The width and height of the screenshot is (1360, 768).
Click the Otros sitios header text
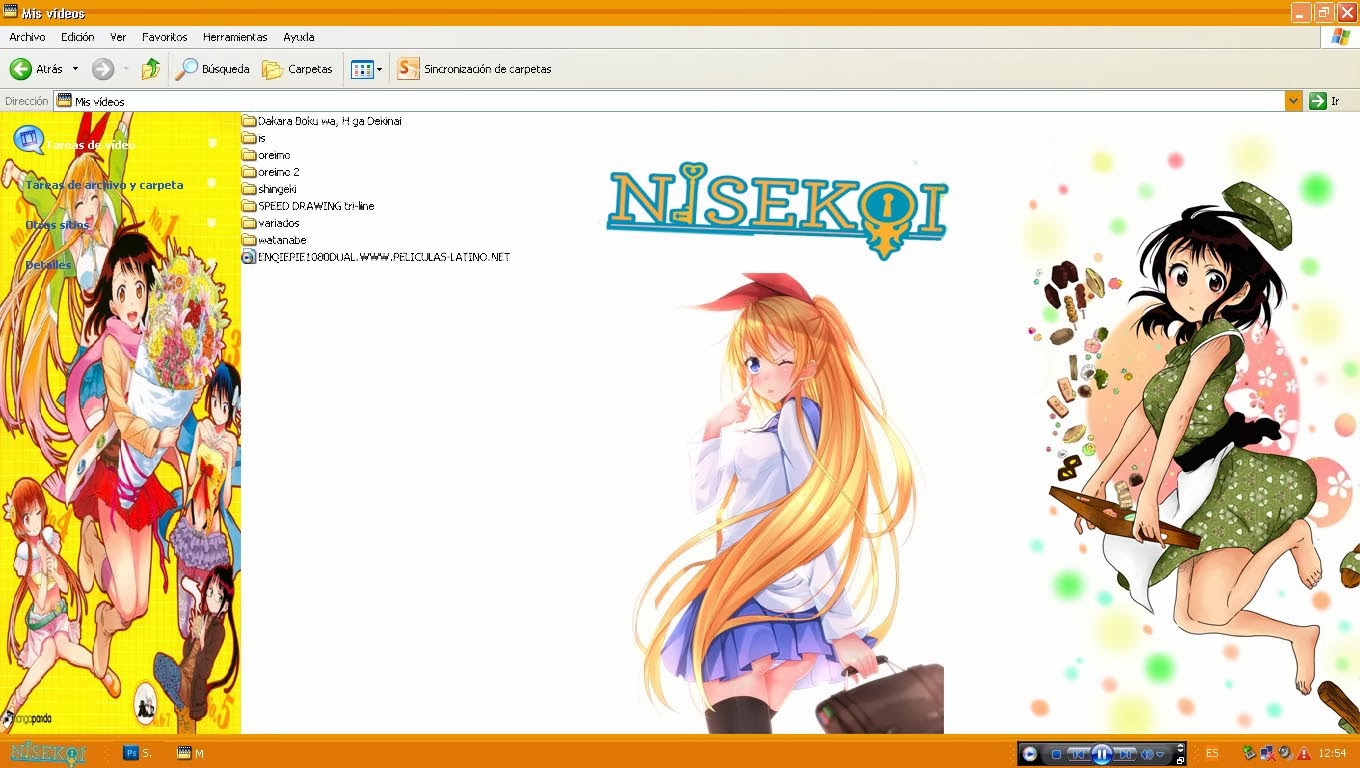(57, 225)
